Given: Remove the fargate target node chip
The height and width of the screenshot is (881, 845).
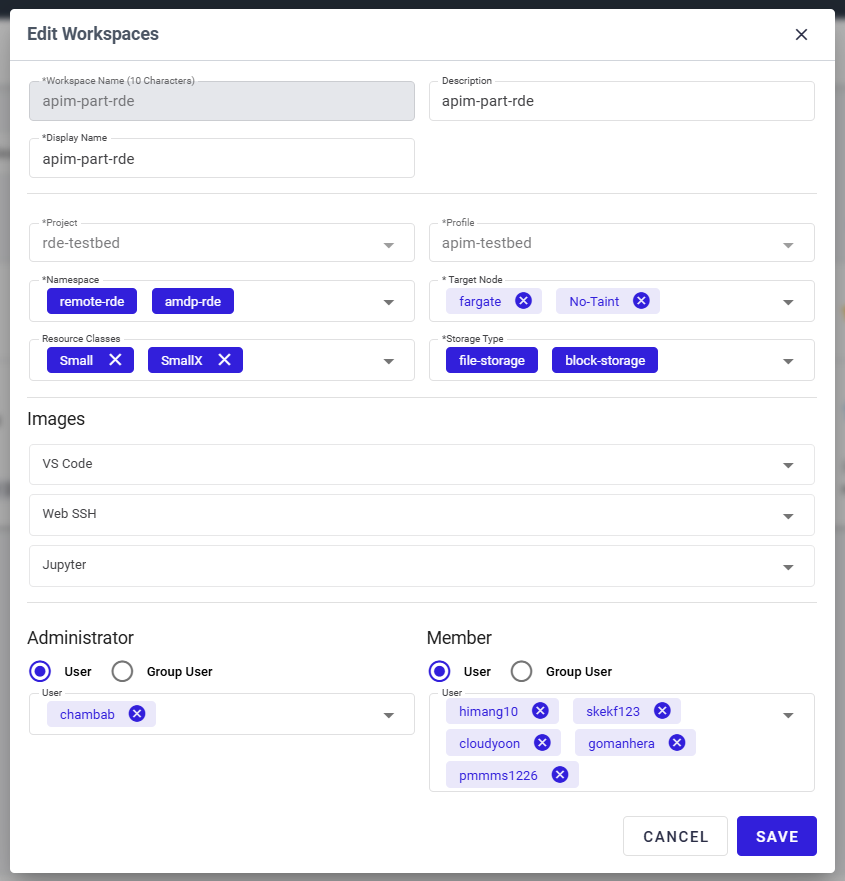Looking at the screenshot, I should coord(523,301).
